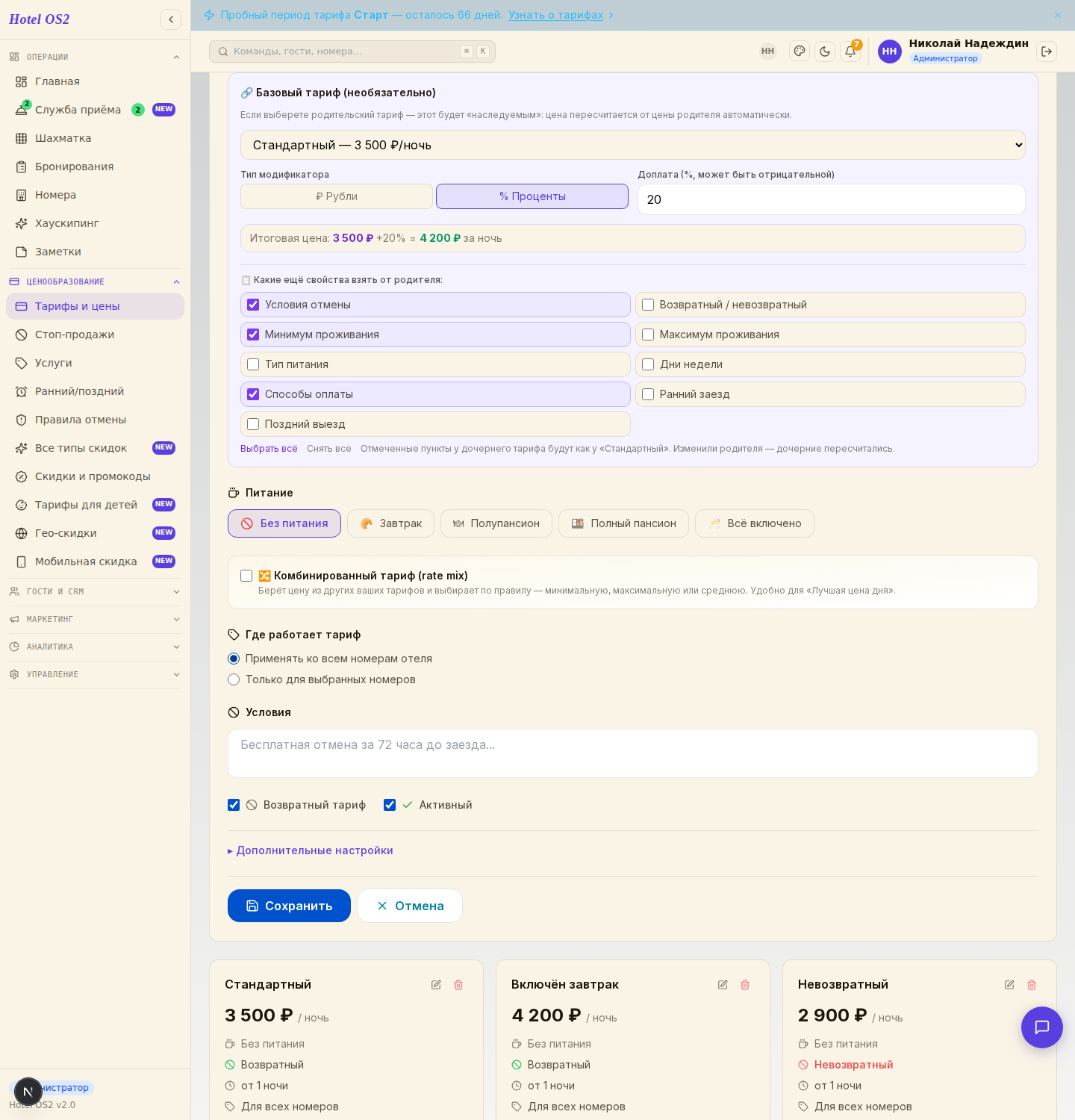
Task: Edit the Включён завтрак tariff
Action: tap(723, 985)
